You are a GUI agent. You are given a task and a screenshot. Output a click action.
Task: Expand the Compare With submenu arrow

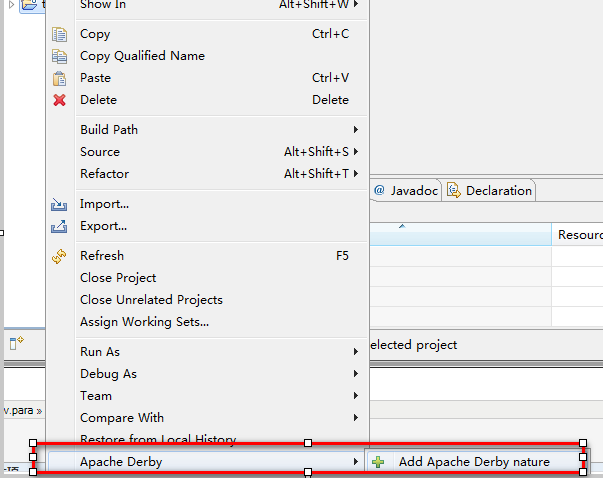click(x=356, y=417)
